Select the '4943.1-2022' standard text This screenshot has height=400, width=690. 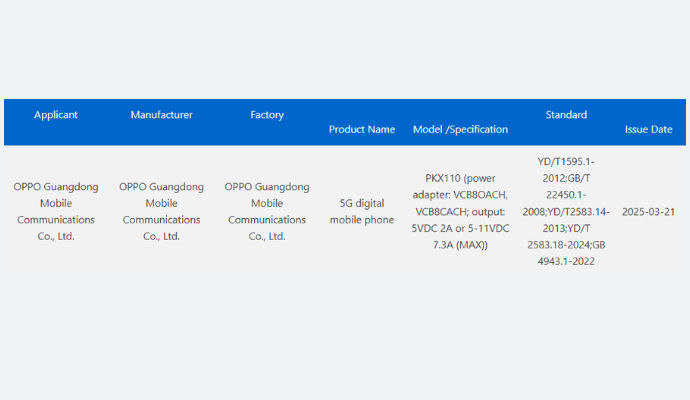(x=566, y=260)
